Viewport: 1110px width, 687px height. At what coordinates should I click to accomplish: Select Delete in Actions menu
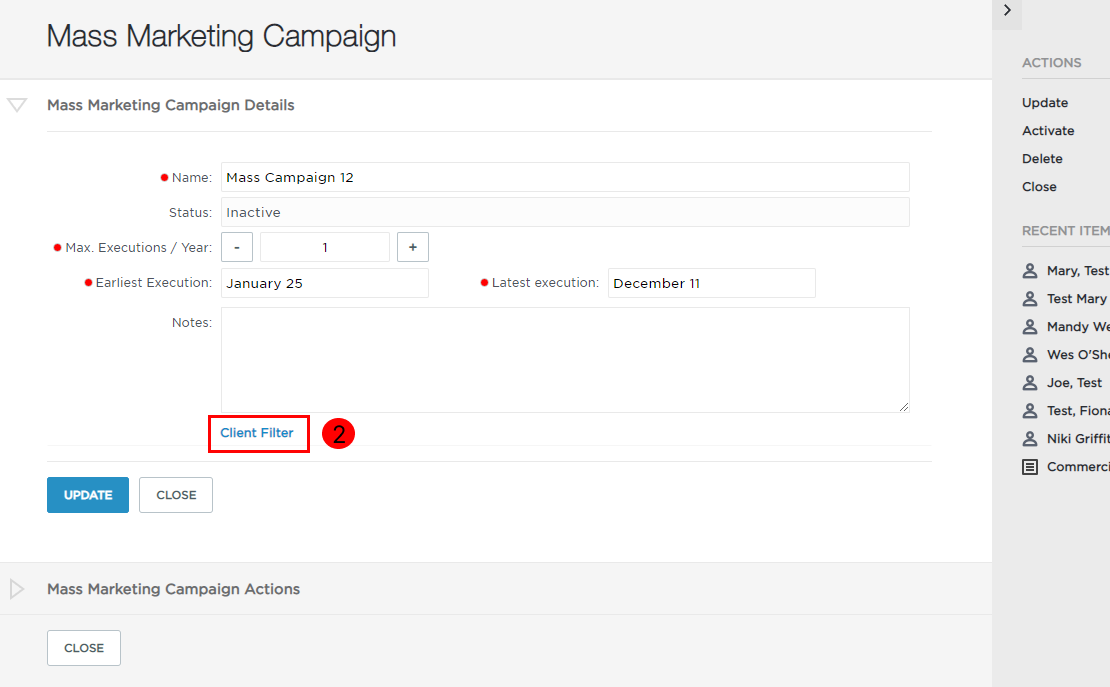tap(1042, 159)
